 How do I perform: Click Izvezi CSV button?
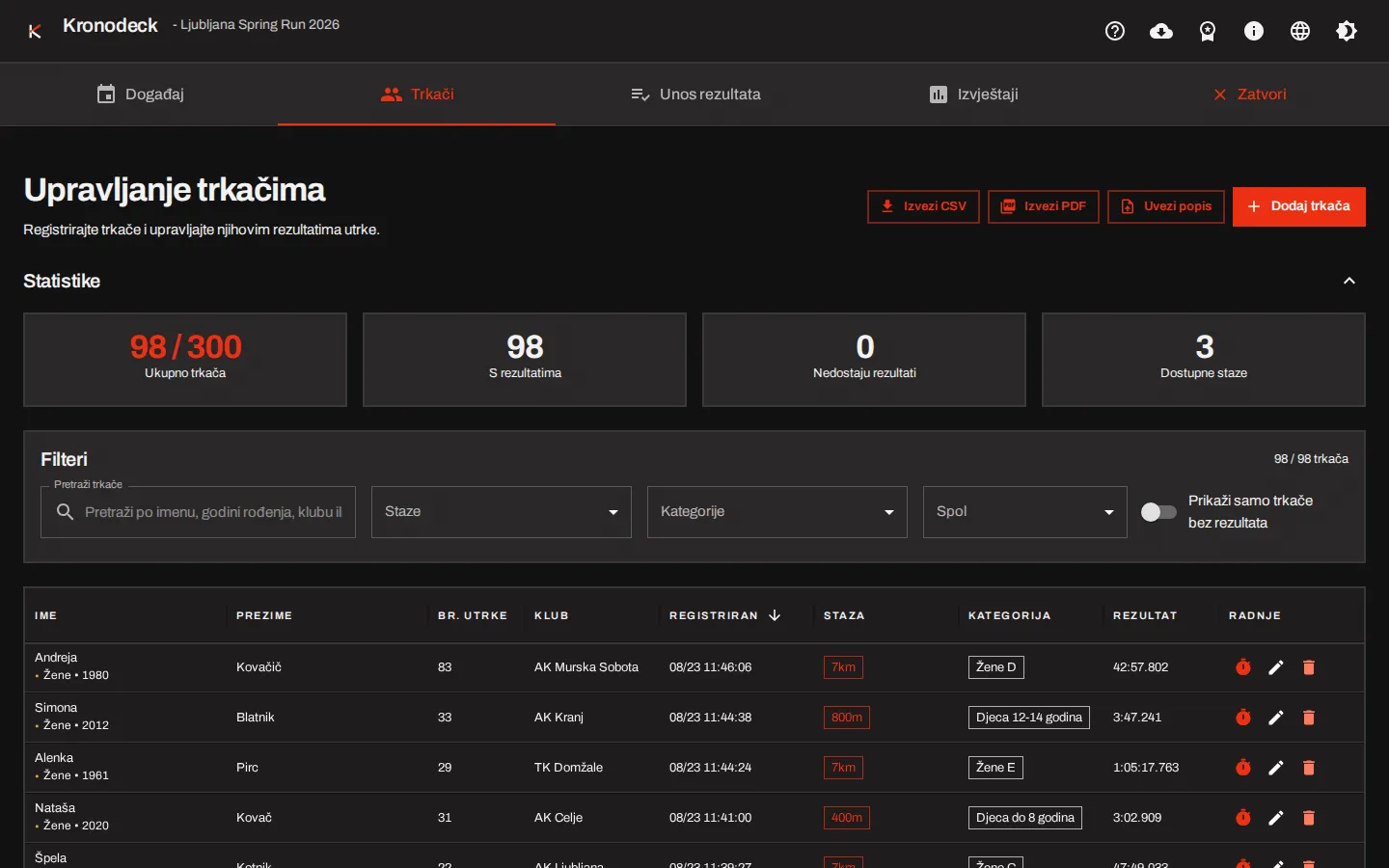pyautogui.click(x=923, y=206)
